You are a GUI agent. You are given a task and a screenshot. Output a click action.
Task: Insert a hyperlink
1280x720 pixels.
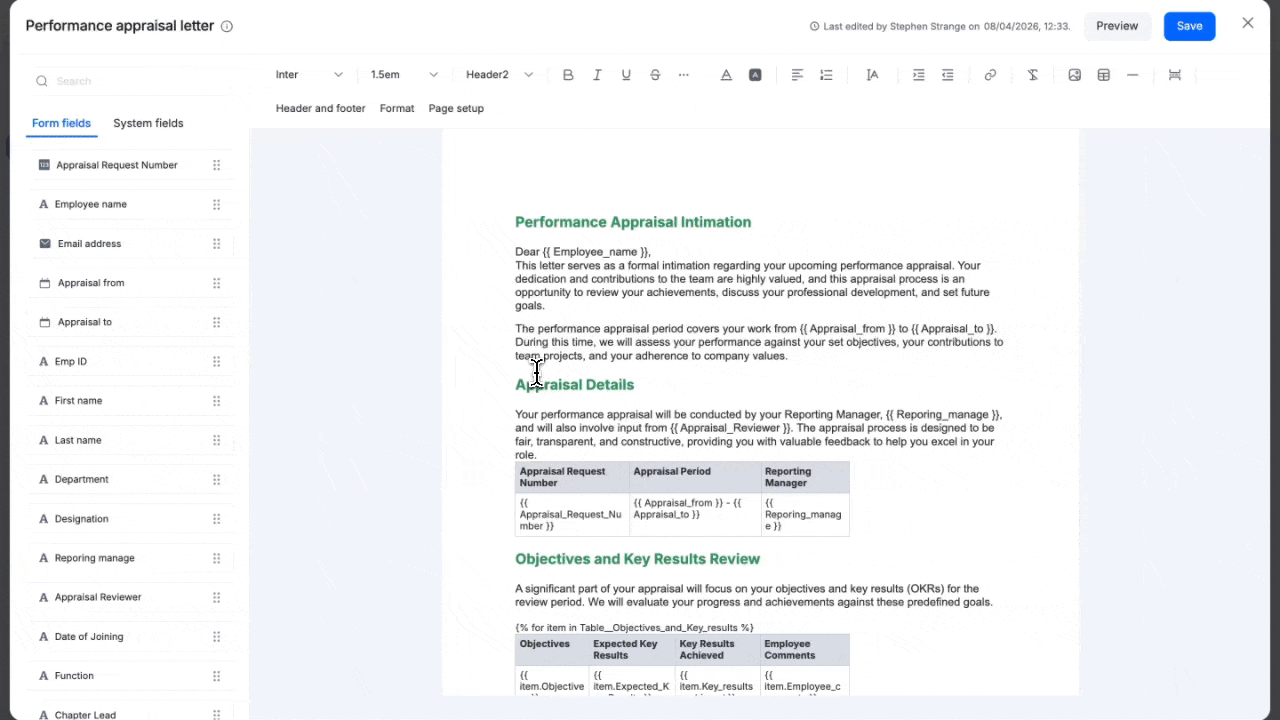pyautogui.click(x=990, y=75)
